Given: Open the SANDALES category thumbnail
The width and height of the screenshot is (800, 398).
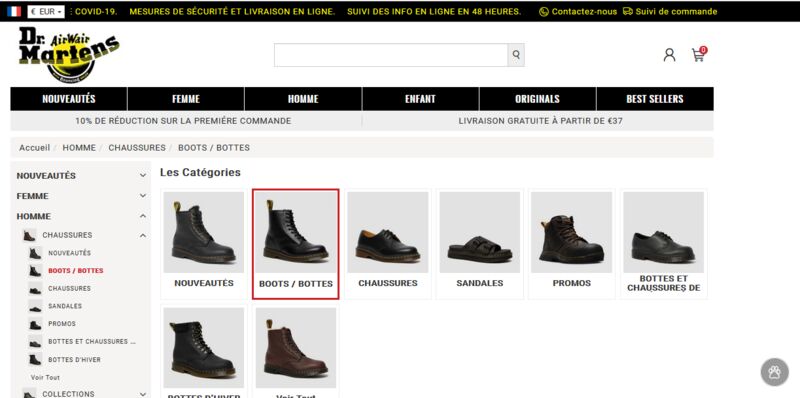Looking at the screenshot, I should [x=480, y=232].
